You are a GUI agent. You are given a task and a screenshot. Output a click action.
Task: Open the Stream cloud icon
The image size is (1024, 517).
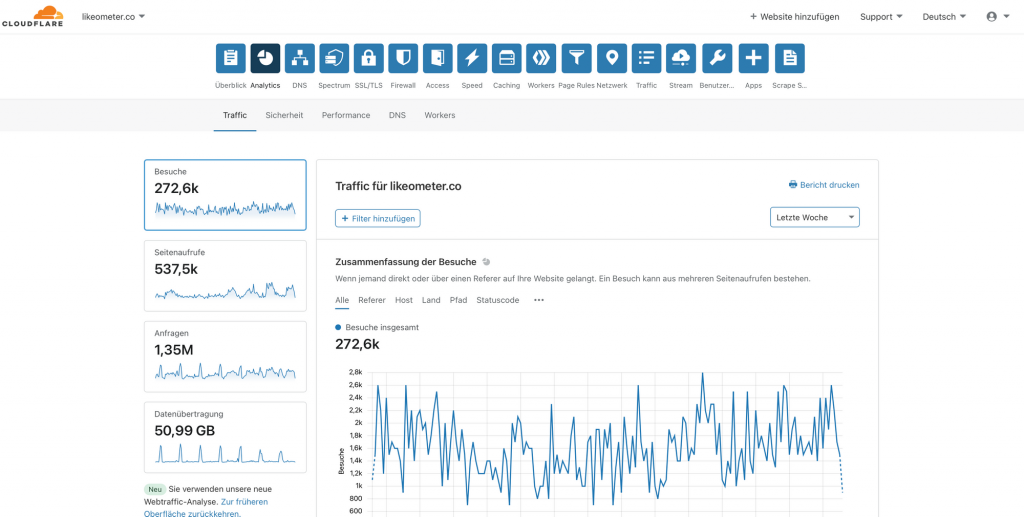(681, 58)
